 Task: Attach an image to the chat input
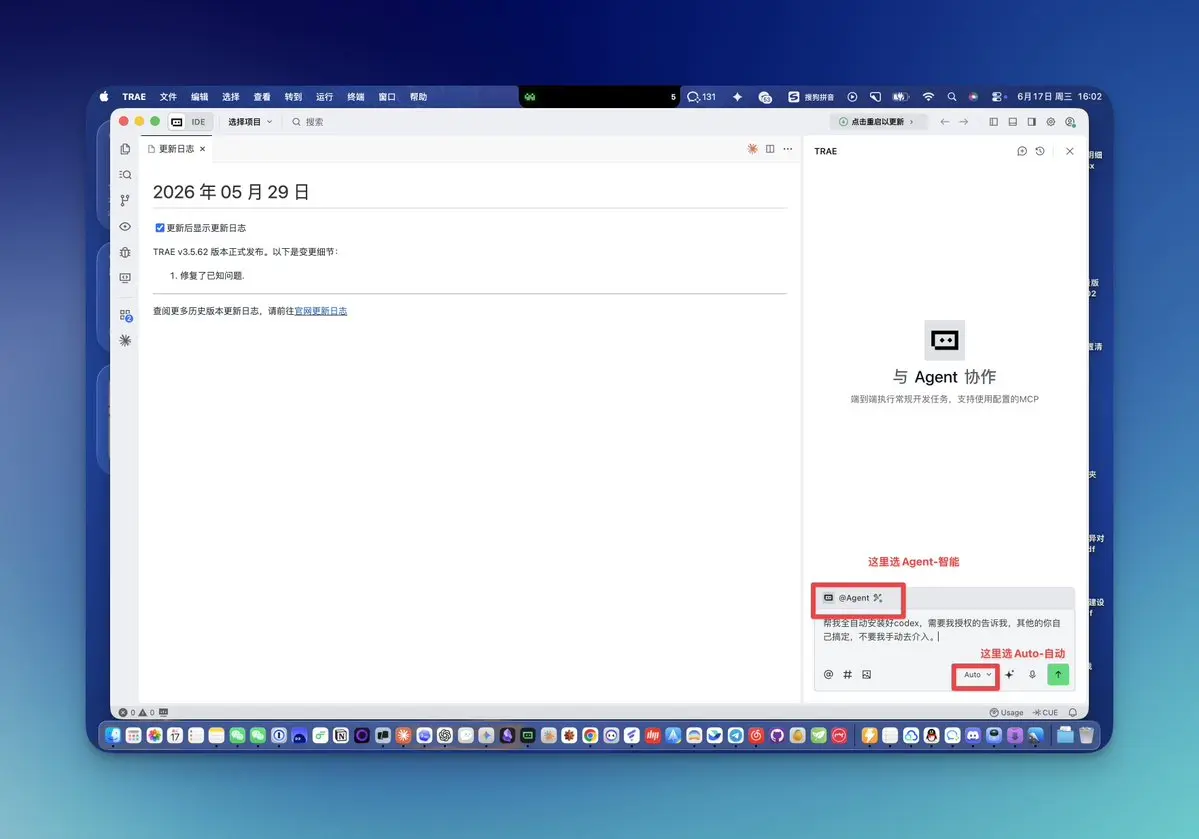[x=866, y=675]
